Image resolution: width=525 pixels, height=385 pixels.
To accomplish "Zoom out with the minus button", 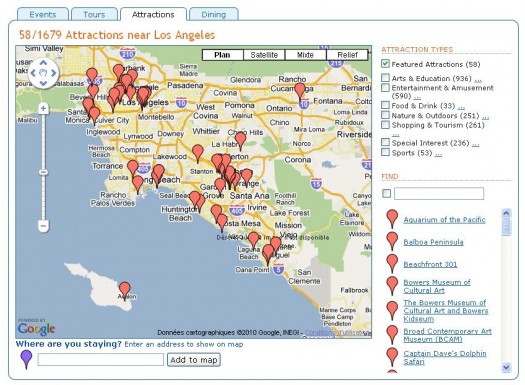I will tap(43, 226).
